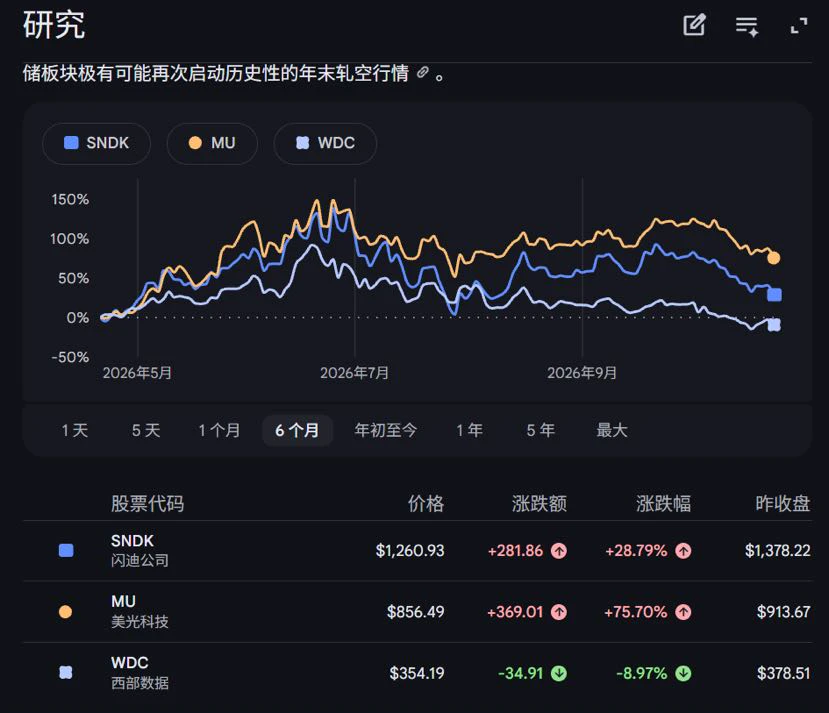
Task: Click MU orange circle swatch in table
Action: point(66,612)
